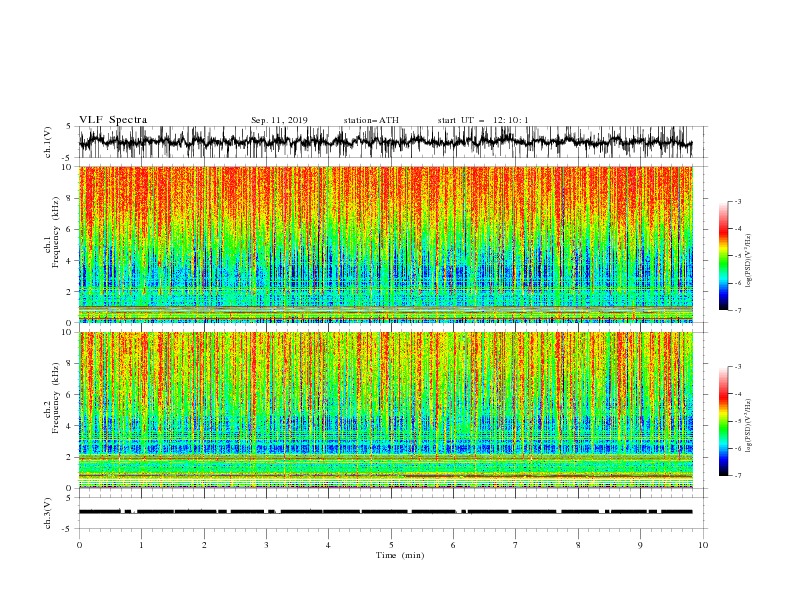Click the "10" tick on time axis

click(x=703, y=545)
